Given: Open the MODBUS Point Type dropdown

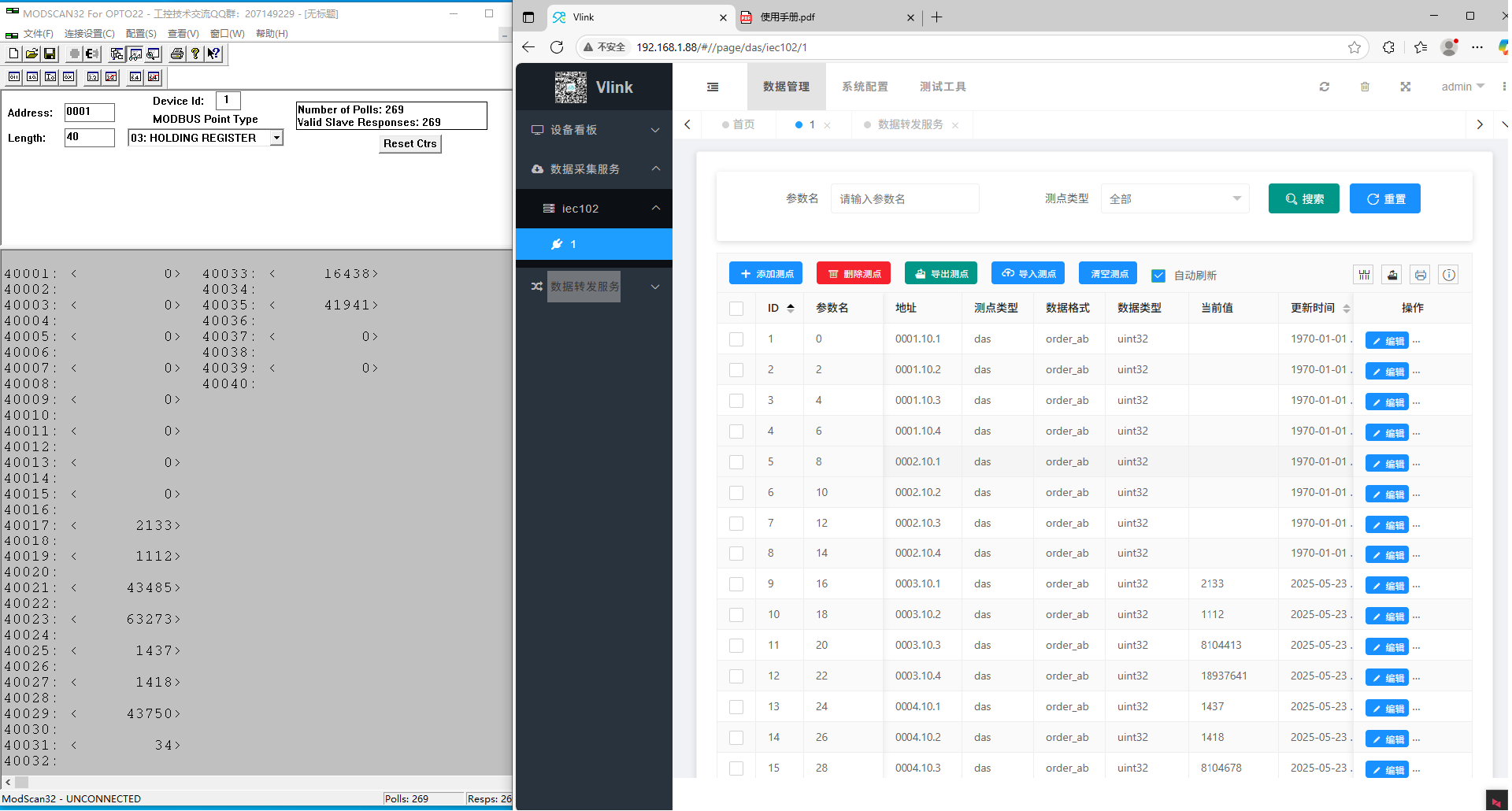Looking at the screenshot, I should pyautogui.click(x=276, y=138).
